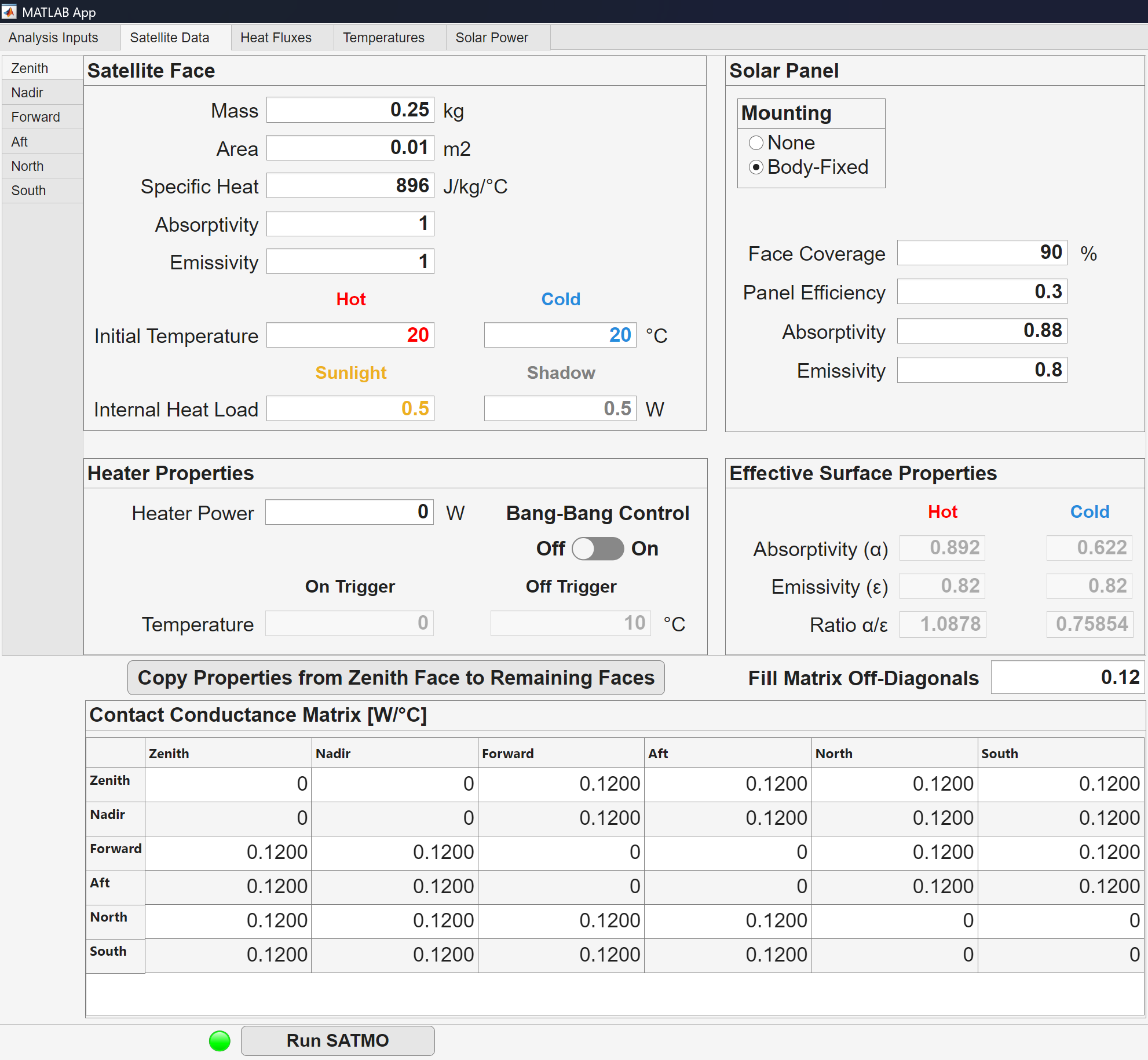
Task: Click the Heater Power field
Action: coord(349,513)
